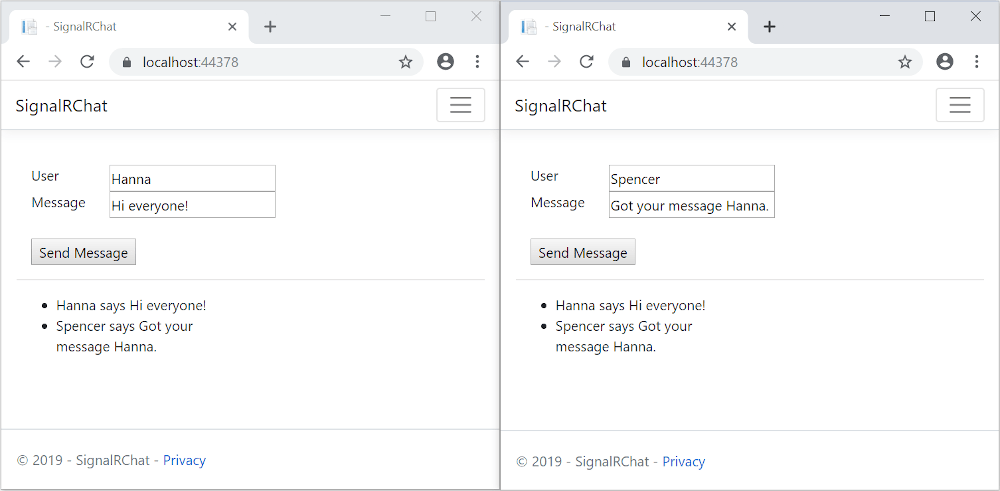The height and width of the screenshot is (491, 1000).
Task: Click reload icon in right browser window
Action: pos(586,62)
